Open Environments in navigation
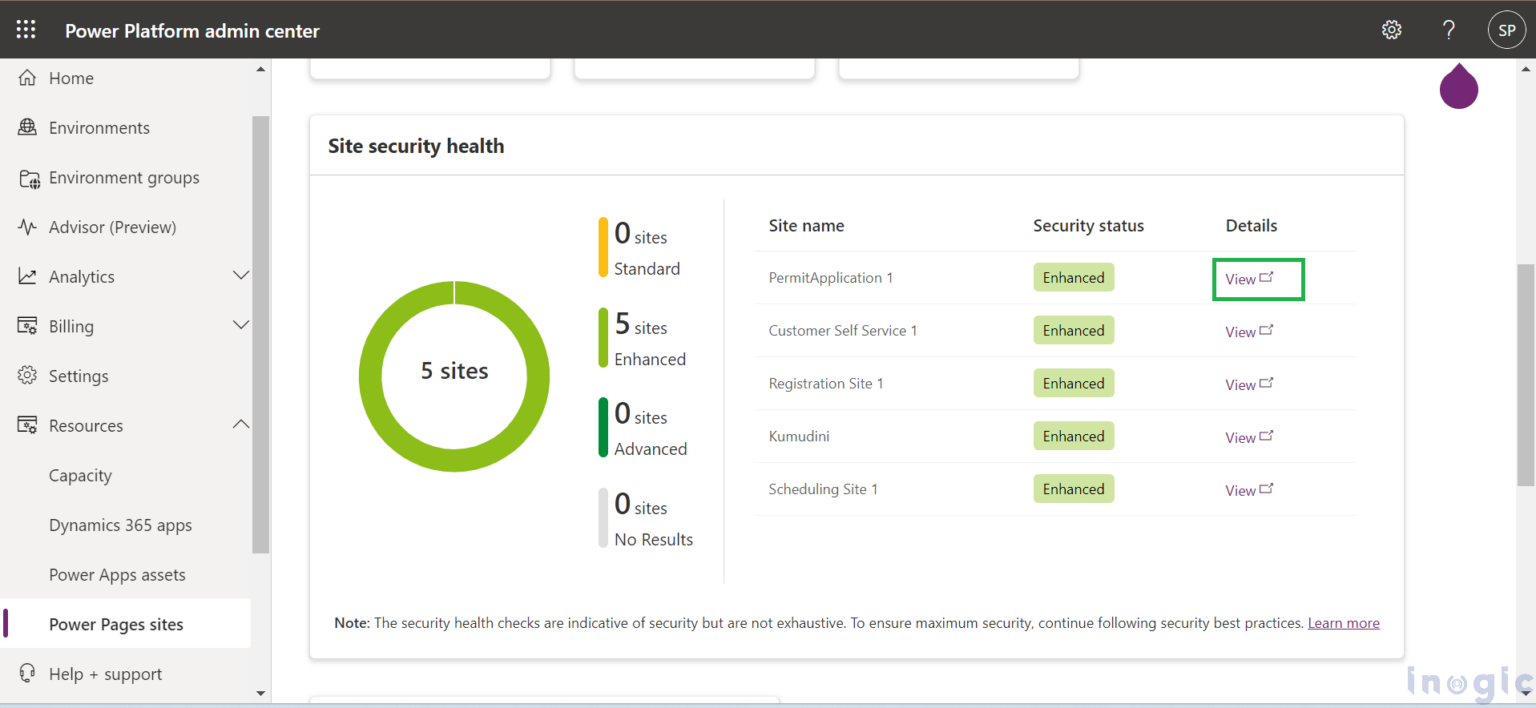Screen dimensions: 1536x708 pos(99,128)
